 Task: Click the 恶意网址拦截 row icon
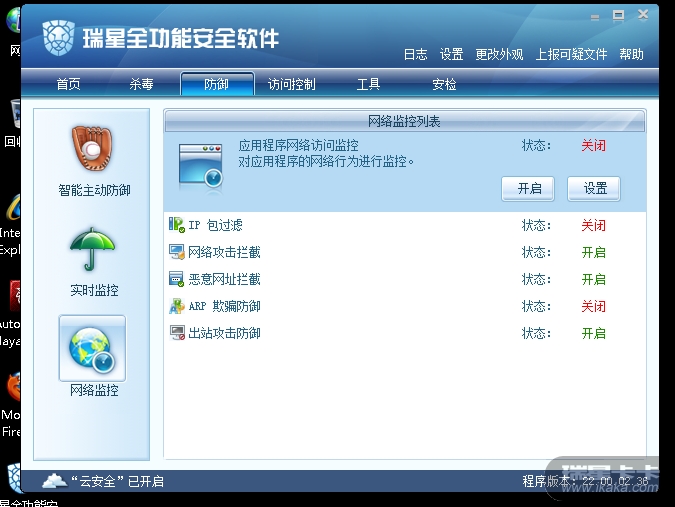176,279
